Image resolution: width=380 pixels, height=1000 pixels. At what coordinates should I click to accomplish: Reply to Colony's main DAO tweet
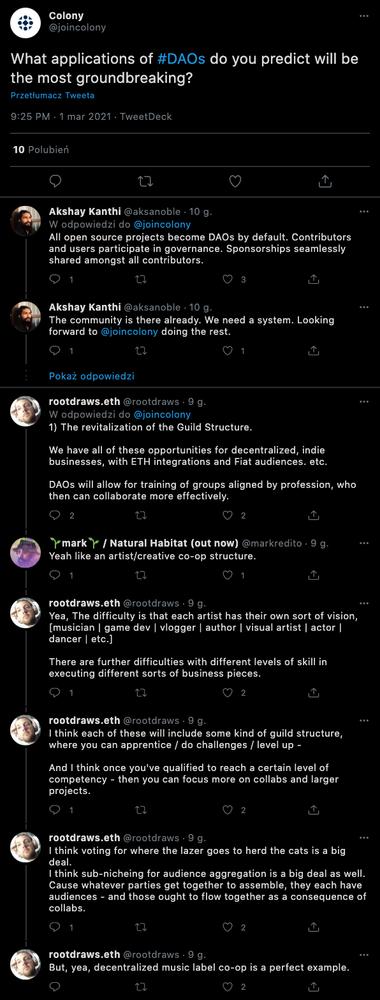coord(56,182)
